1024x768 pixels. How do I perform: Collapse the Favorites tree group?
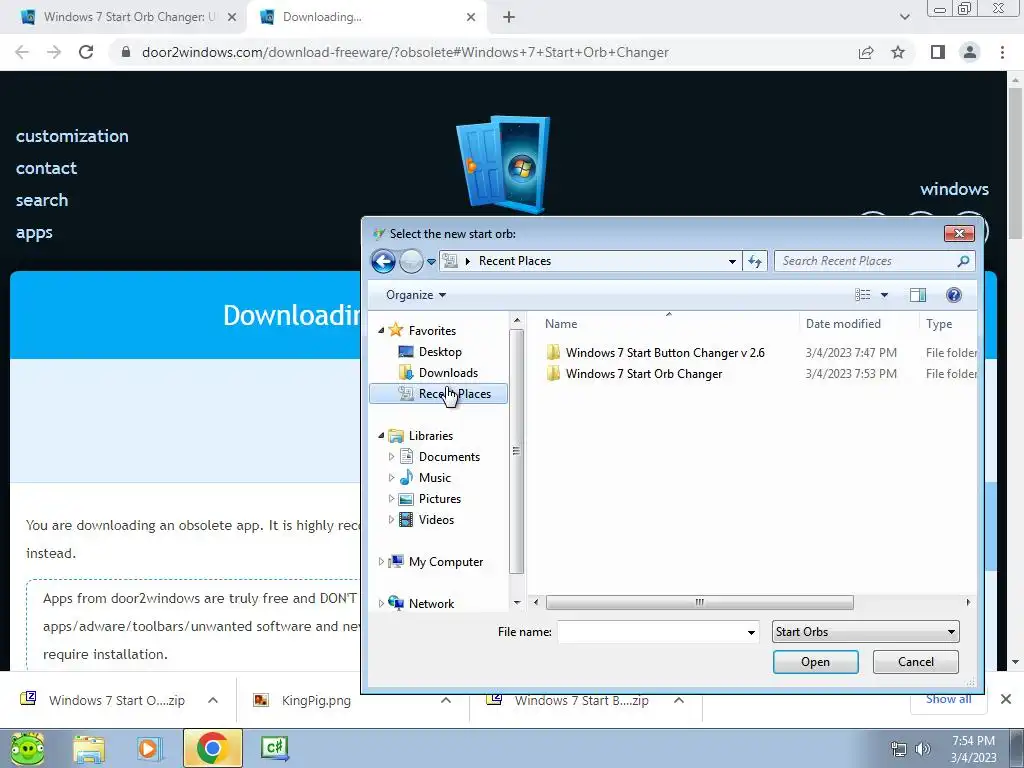click(x=381, y=330)
